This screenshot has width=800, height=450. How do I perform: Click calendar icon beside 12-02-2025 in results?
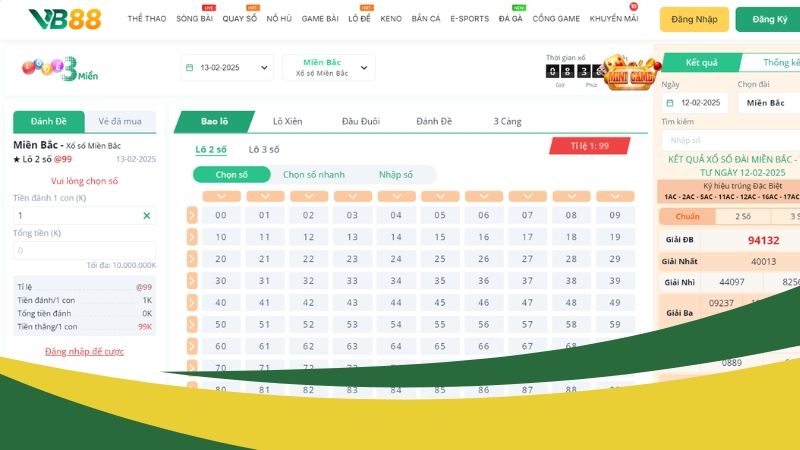click(669, 103)
